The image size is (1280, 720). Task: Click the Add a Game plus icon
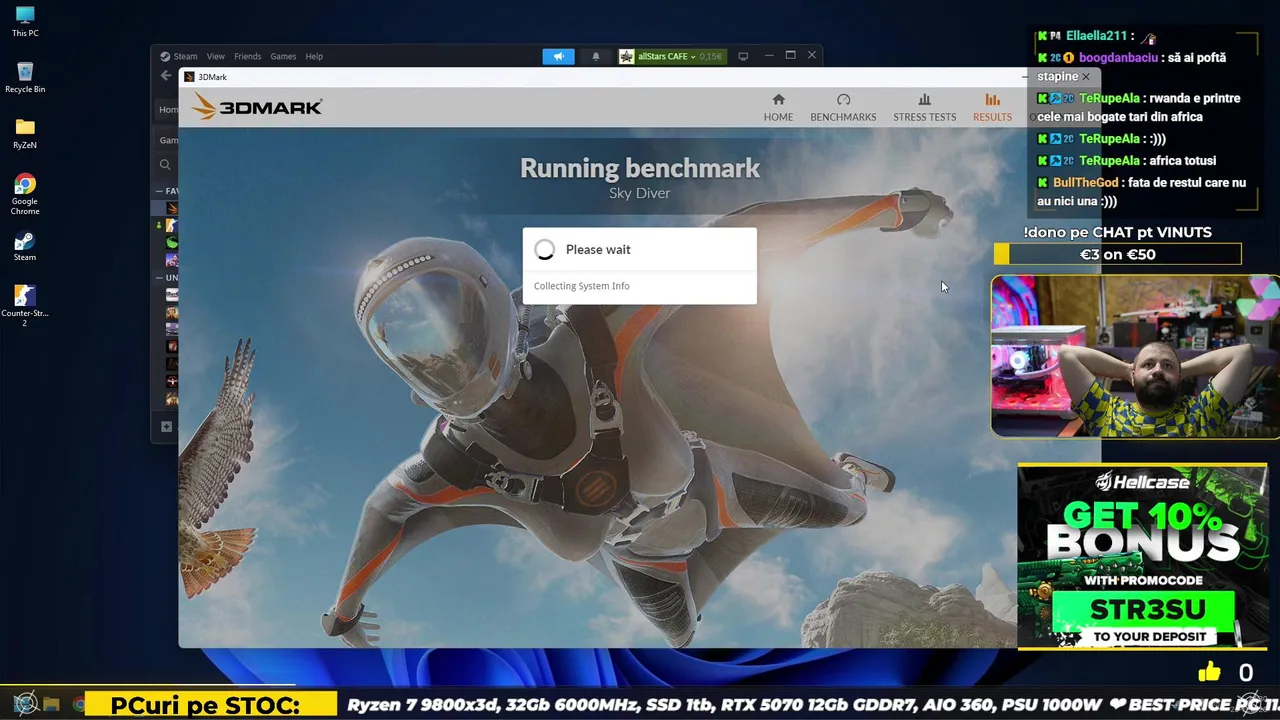pos(166,427)
